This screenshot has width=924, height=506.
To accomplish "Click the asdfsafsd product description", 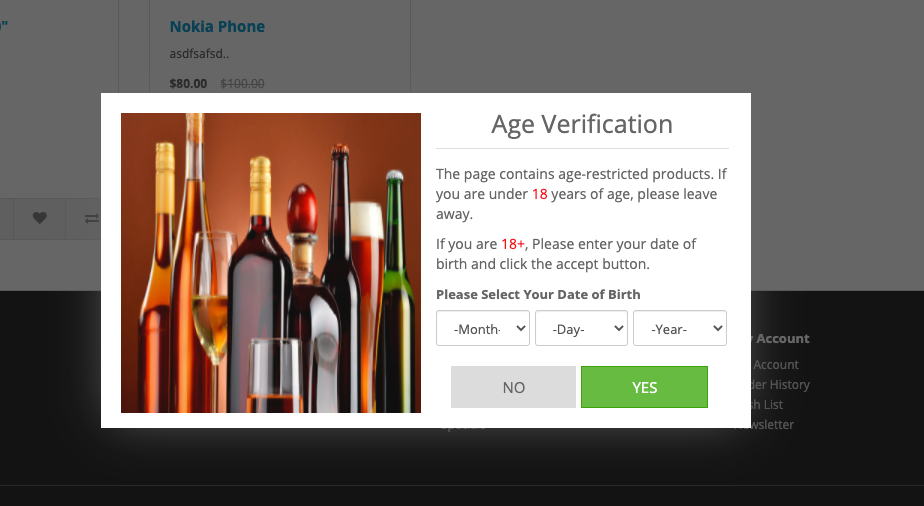I will tap(199, 54).
